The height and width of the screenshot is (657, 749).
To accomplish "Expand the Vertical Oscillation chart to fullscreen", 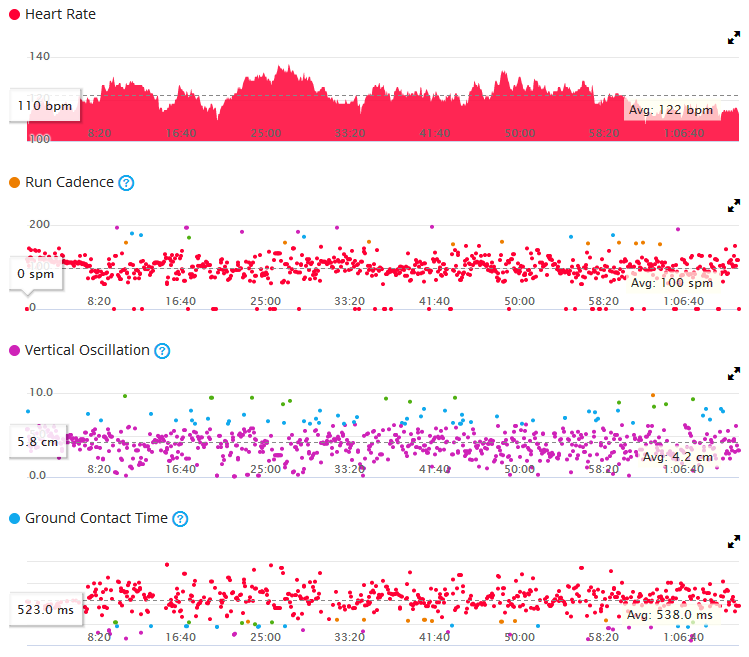I will click(734, 373).
